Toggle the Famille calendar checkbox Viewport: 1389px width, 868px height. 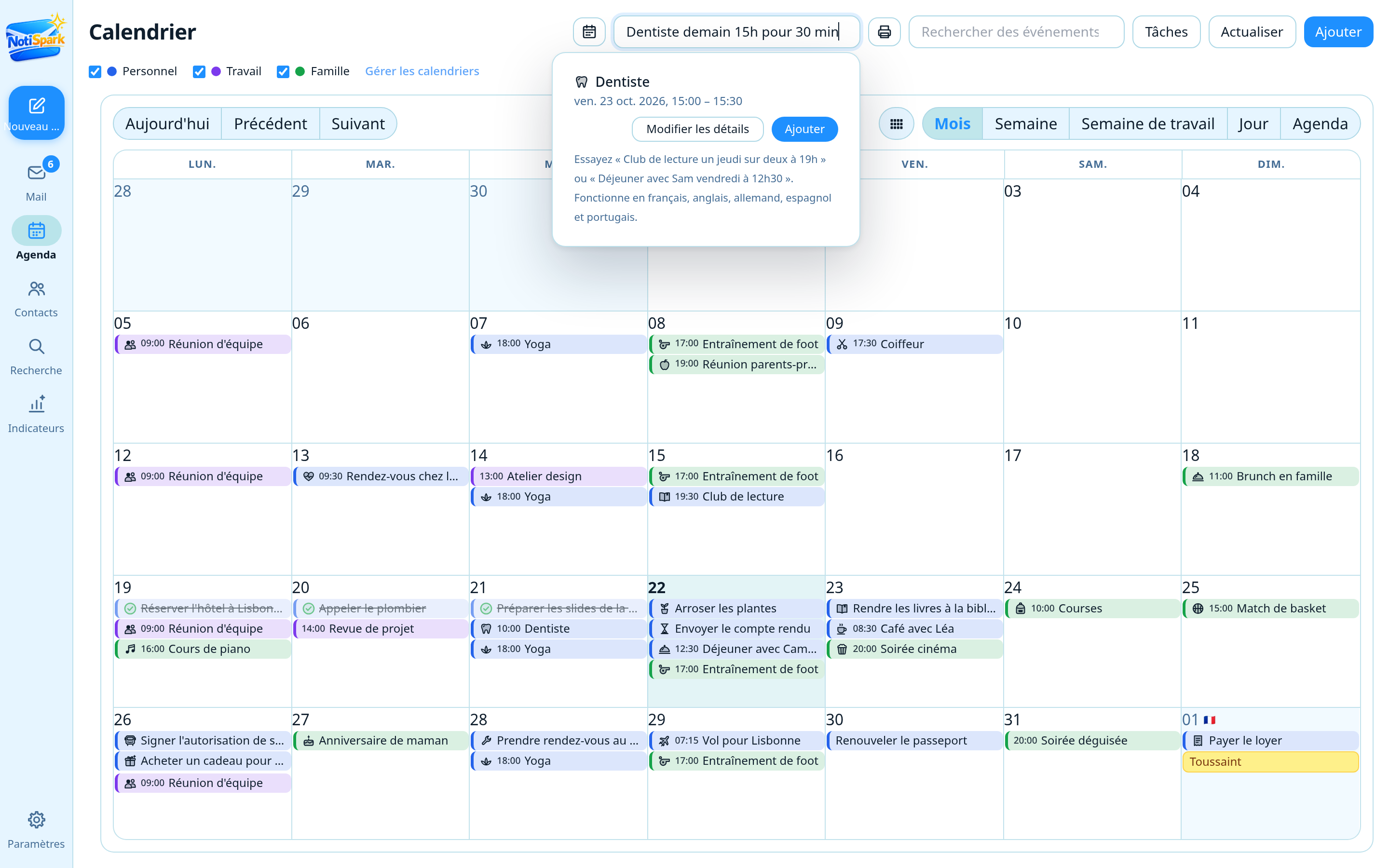(283, 71)
